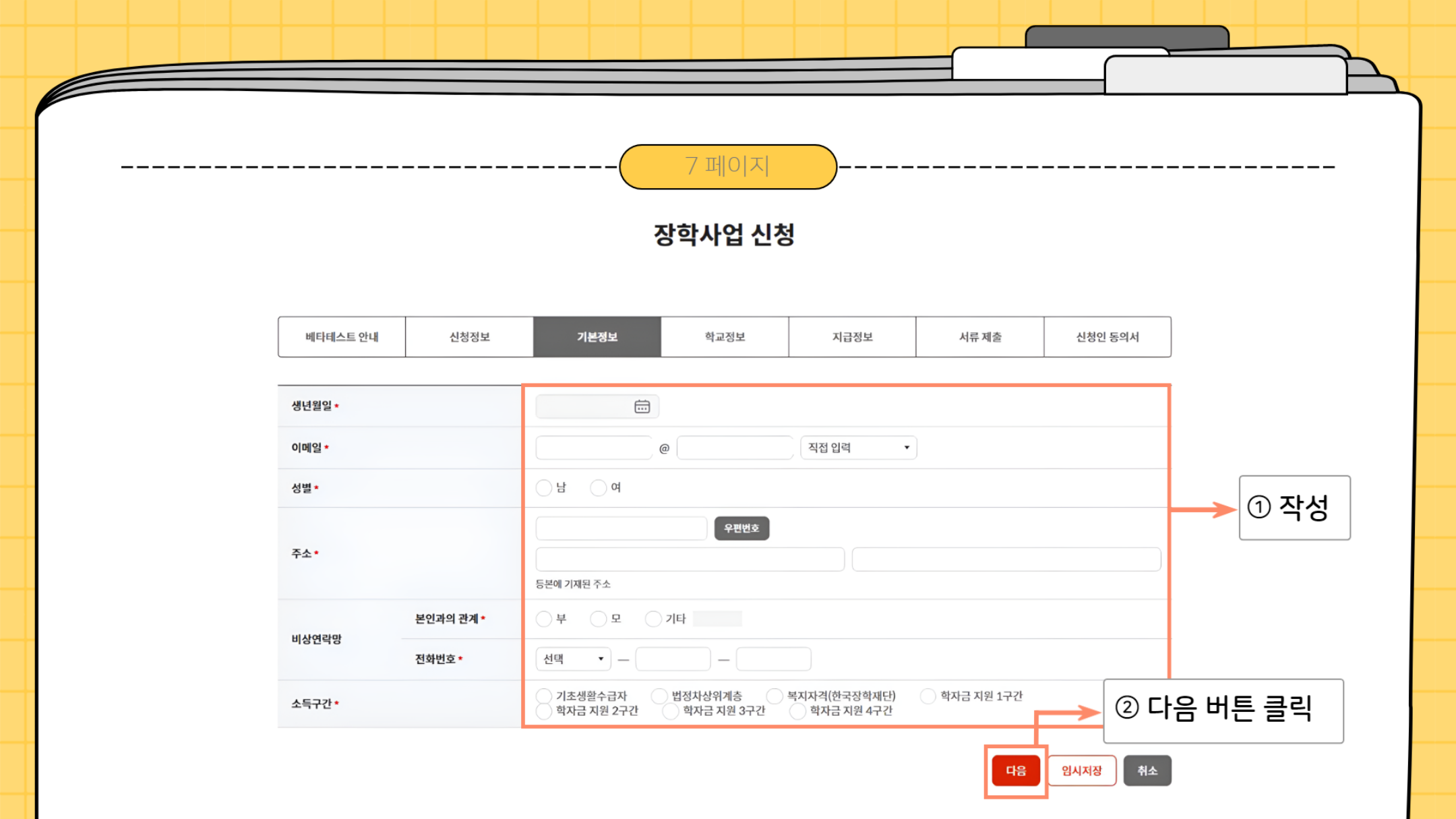This screenshot has width=1456, height=819.
Task: Select 기초생활수급자 income bracket option
Action: [544, 695]
